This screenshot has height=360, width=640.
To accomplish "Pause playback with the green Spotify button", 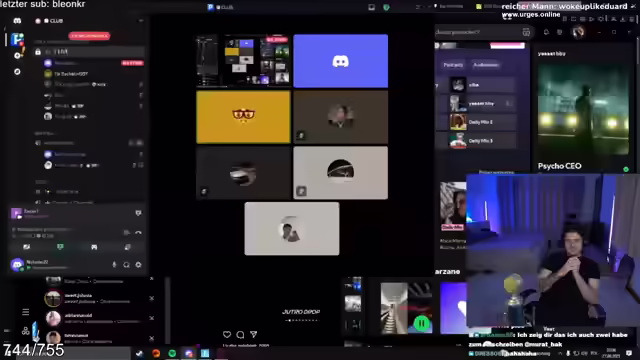I will [x=422, y=323].
